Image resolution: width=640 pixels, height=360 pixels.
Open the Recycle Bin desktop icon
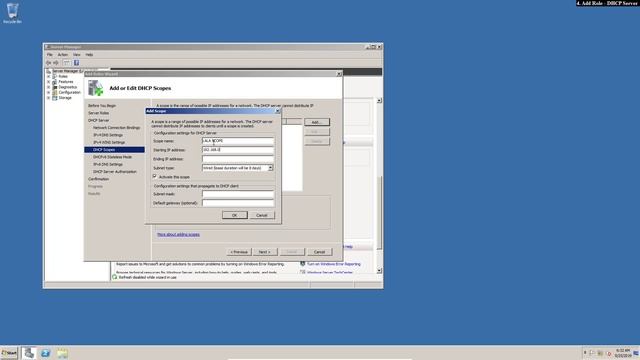12,13
